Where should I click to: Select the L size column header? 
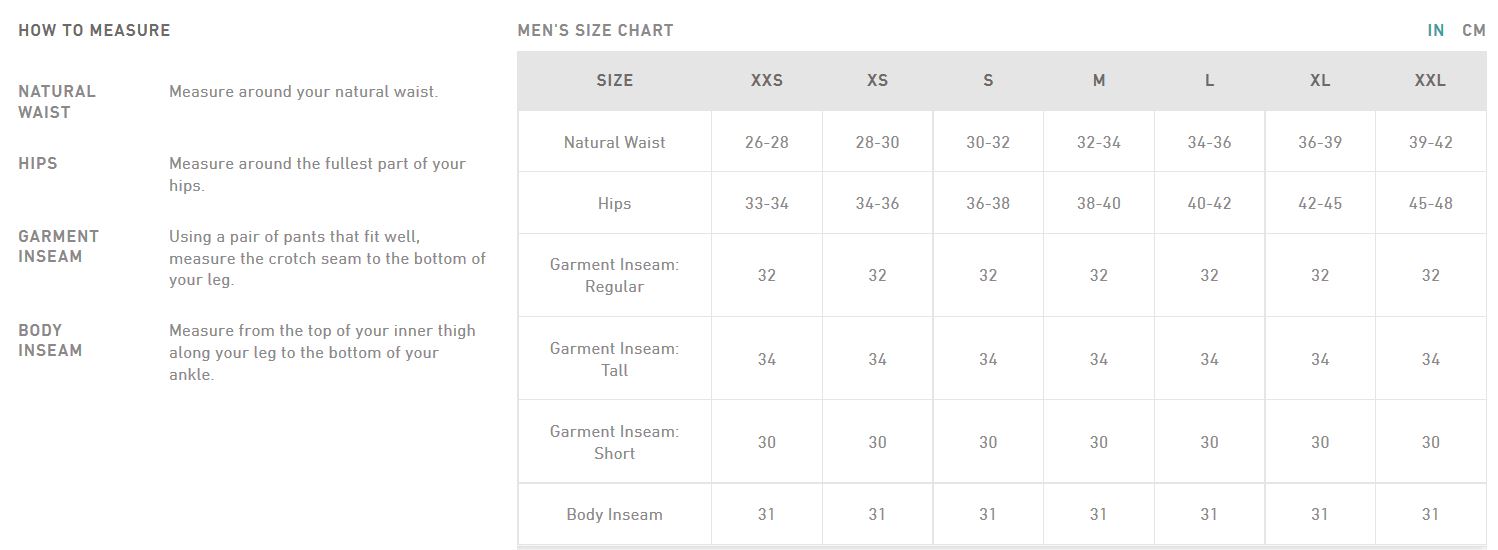click(1209, 81)
